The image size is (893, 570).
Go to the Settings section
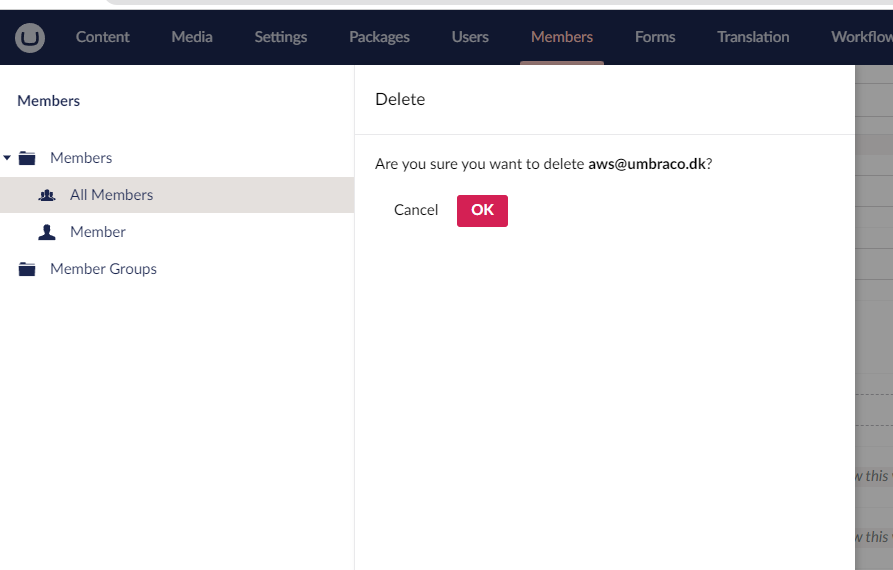[281, 37]
